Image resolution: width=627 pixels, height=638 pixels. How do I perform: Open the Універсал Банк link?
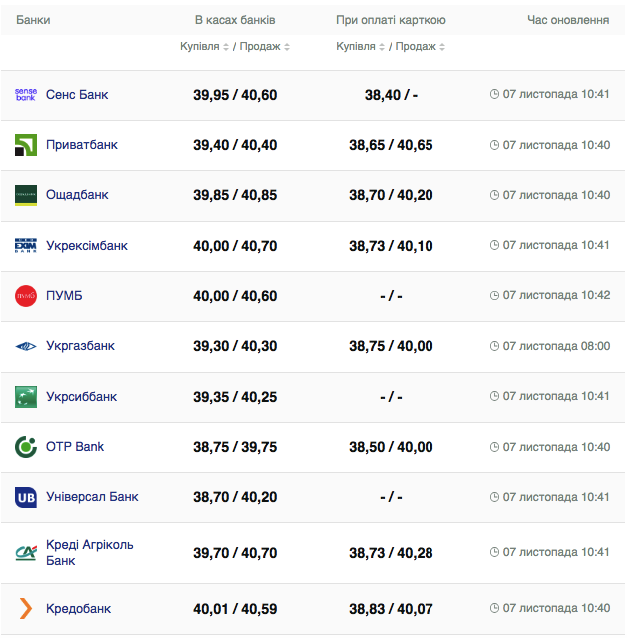(92, 497)
